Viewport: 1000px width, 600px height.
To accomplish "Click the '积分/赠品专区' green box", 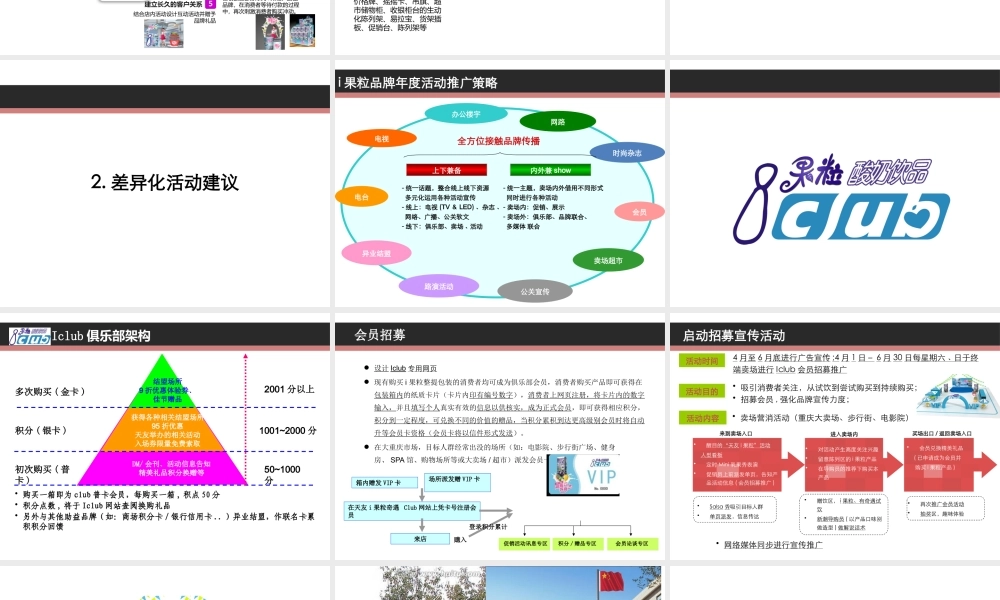I will point(577,544).
